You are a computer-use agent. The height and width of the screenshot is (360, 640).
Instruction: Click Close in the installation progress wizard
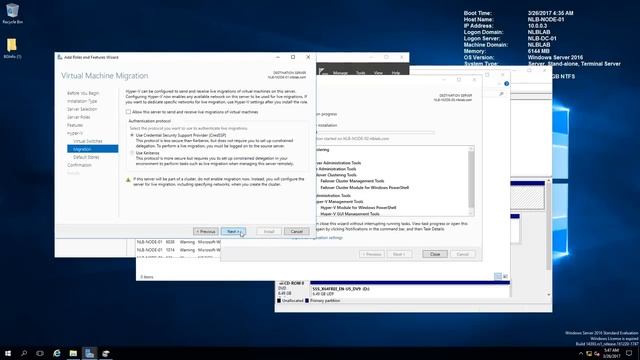click(x=435, y=254)
